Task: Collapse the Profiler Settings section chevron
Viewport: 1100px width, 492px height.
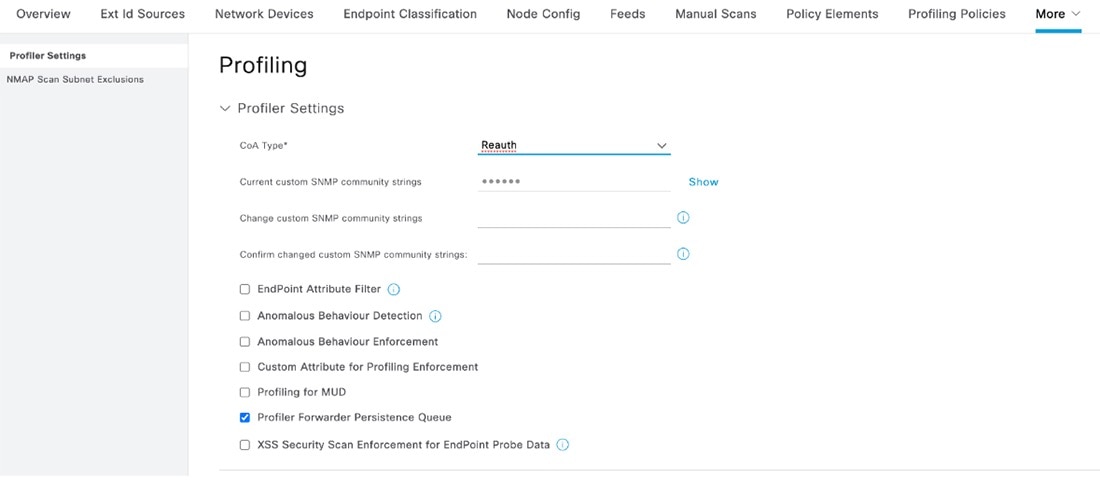Action: click(x=225, y=109)
